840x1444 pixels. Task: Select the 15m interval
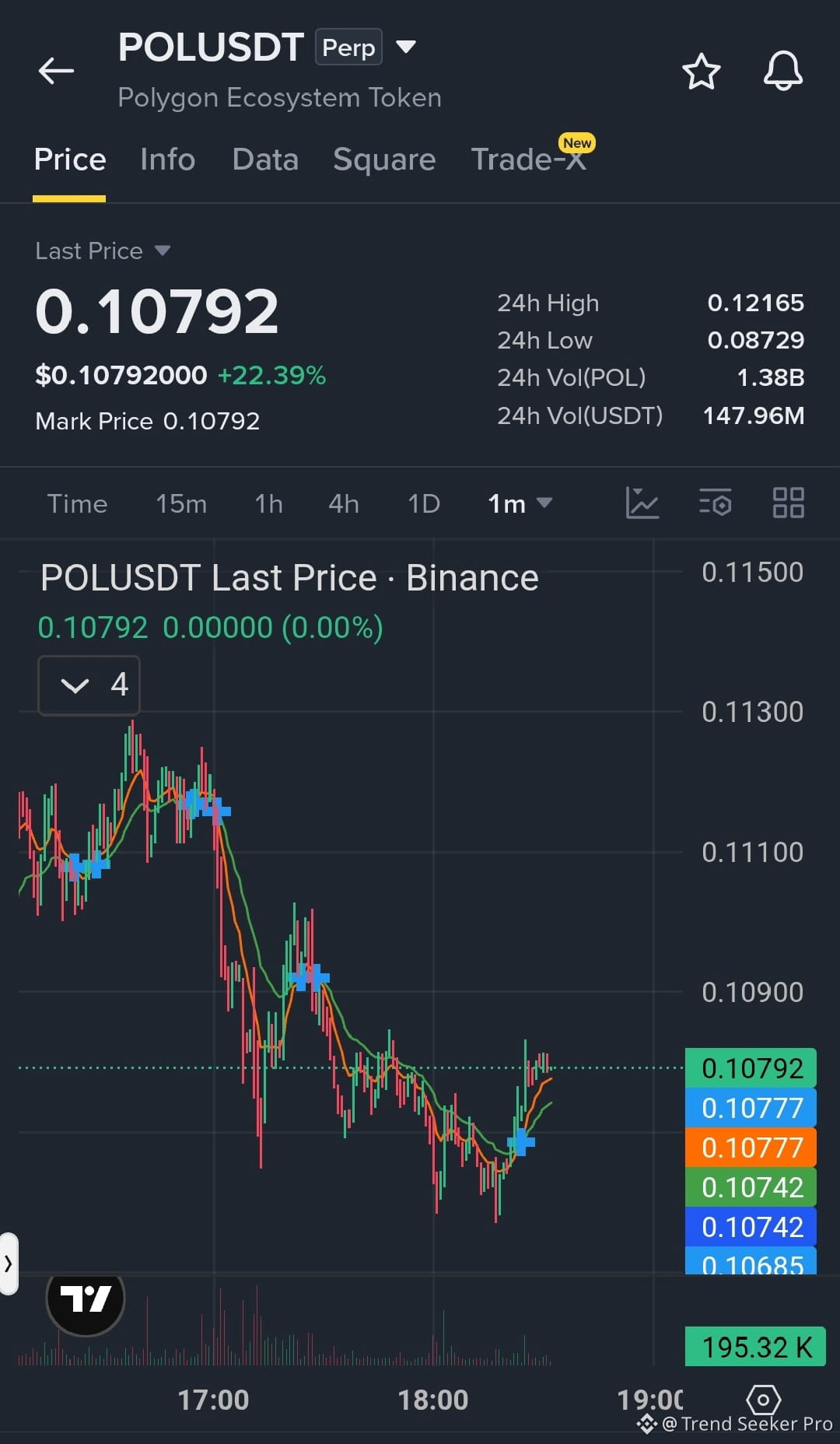tap(181, 503)
